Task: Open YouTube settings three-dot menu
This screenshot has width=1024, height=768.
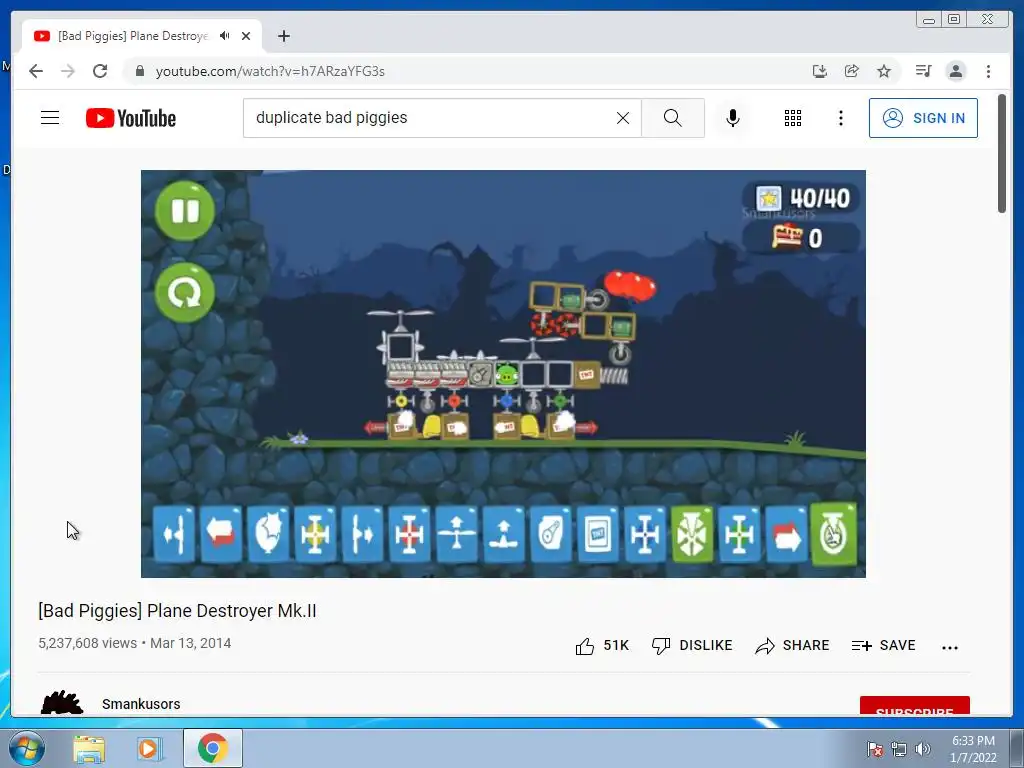Action: (x=840, y=118)
